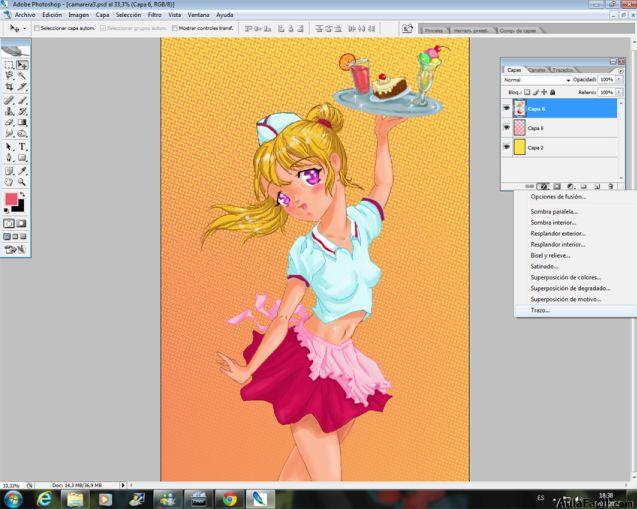The height and width of the screenshot is (509, 637).
Task: Hide Capa 8 layer visibility eye
Action: click(x=507, y=128)
